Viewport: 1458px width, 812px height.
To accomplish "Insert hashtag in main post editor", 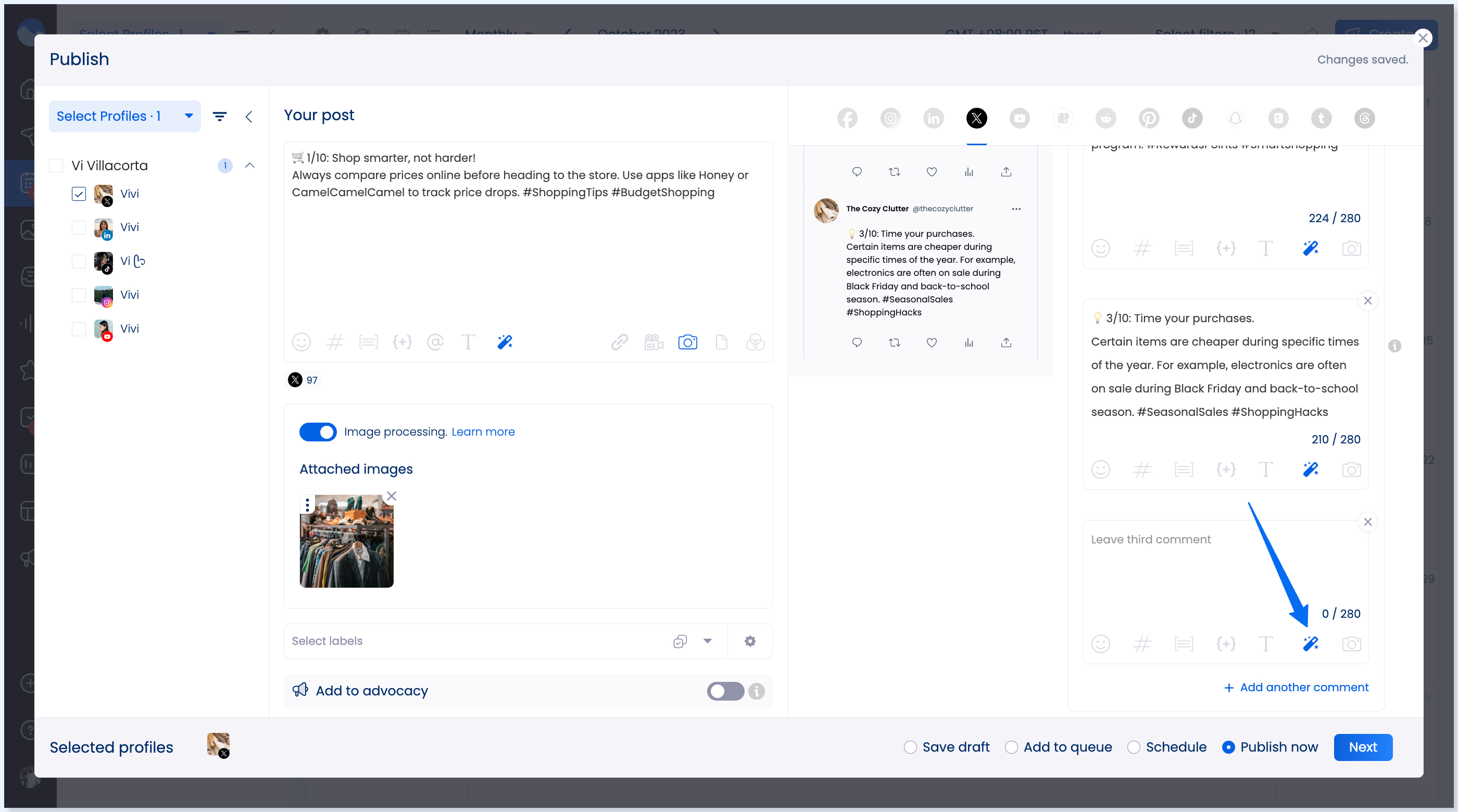I will point(335,342).
